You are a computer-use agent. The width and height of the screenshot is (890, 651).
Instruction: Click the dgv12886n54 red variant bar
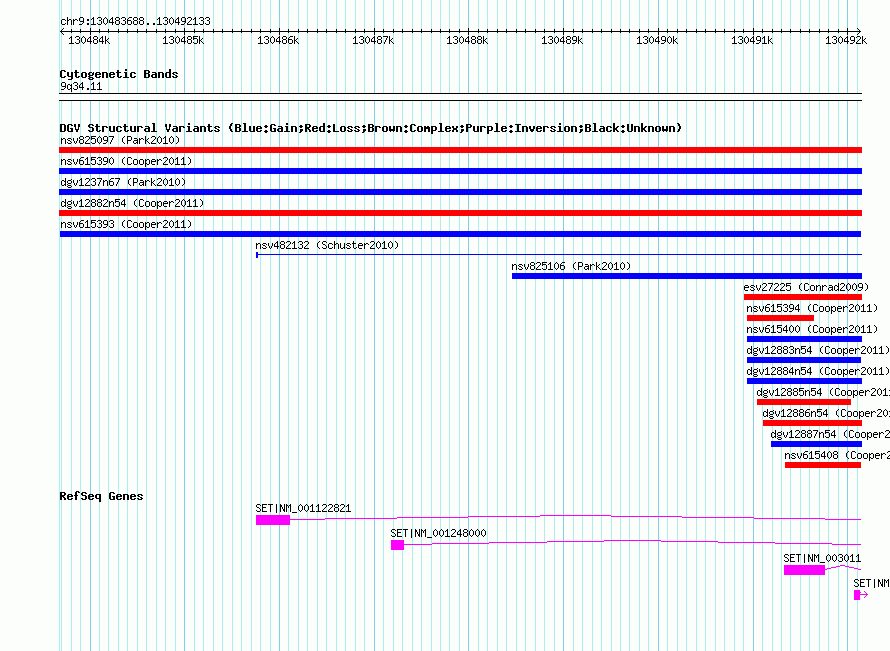coord(812,423)
